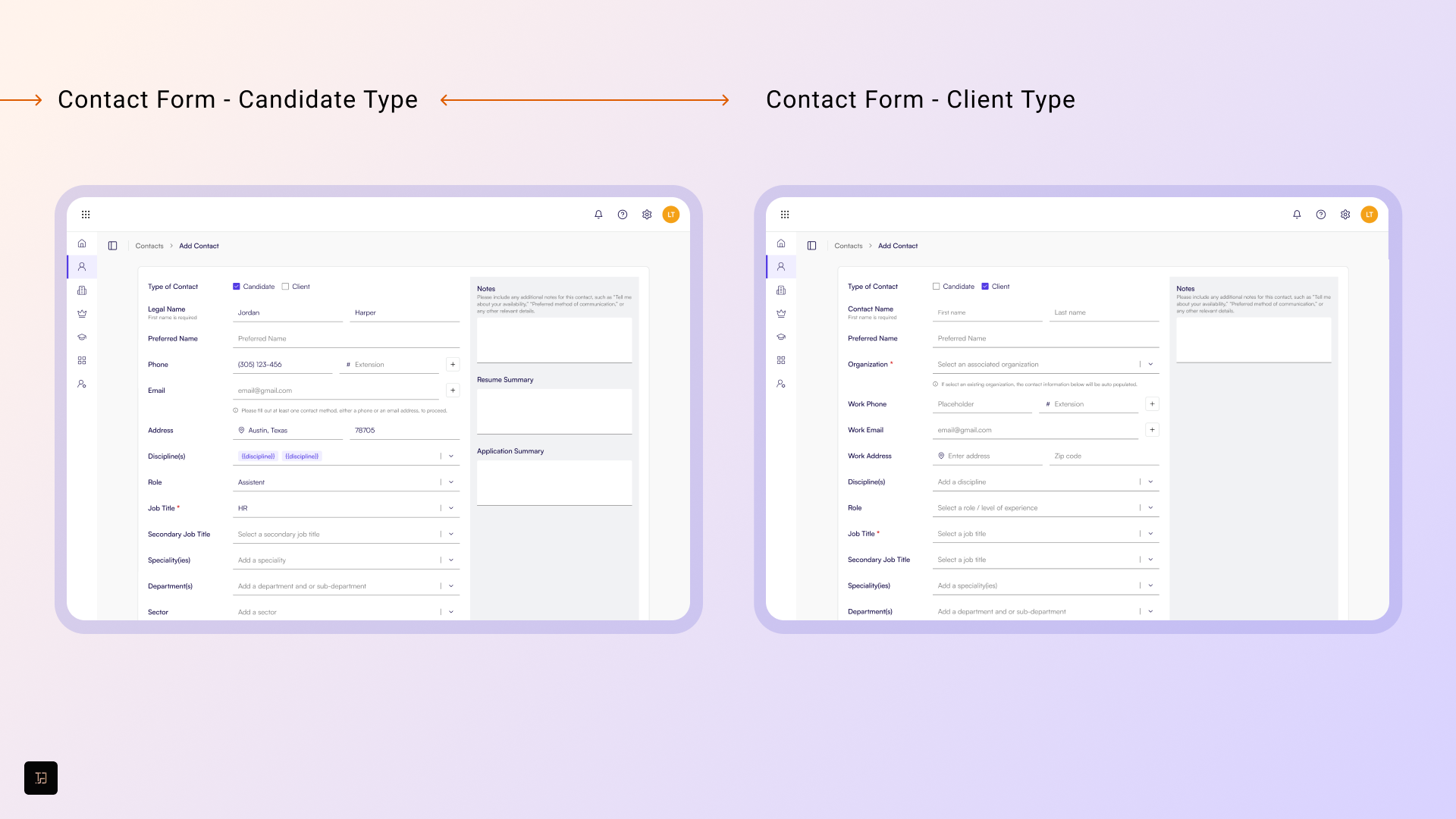Click the bell notification icon in Candidate Type mockup
The image size is (1456, 819).
(x=598, y=215)
